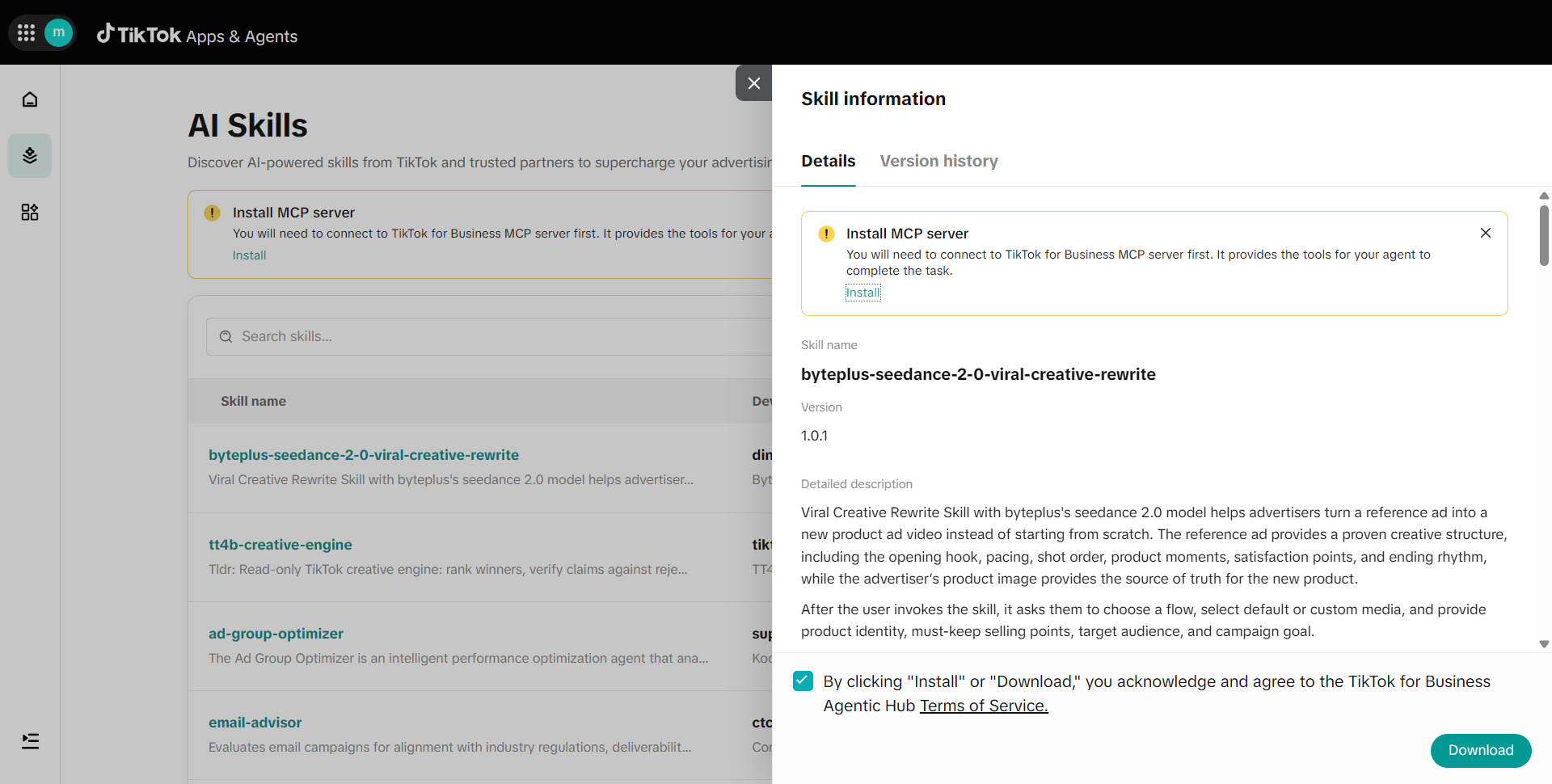
Task: Click the scrollbar up arrow in the panel
Action: tap(1544, 196)
